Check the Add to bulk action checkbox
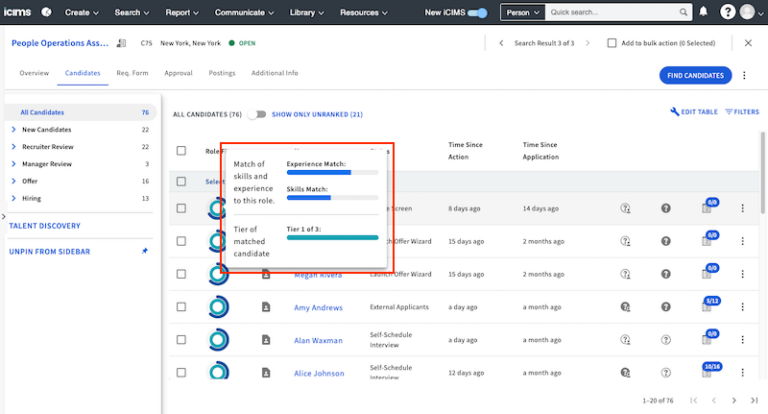768x414 pixels. tap(612, 43)
